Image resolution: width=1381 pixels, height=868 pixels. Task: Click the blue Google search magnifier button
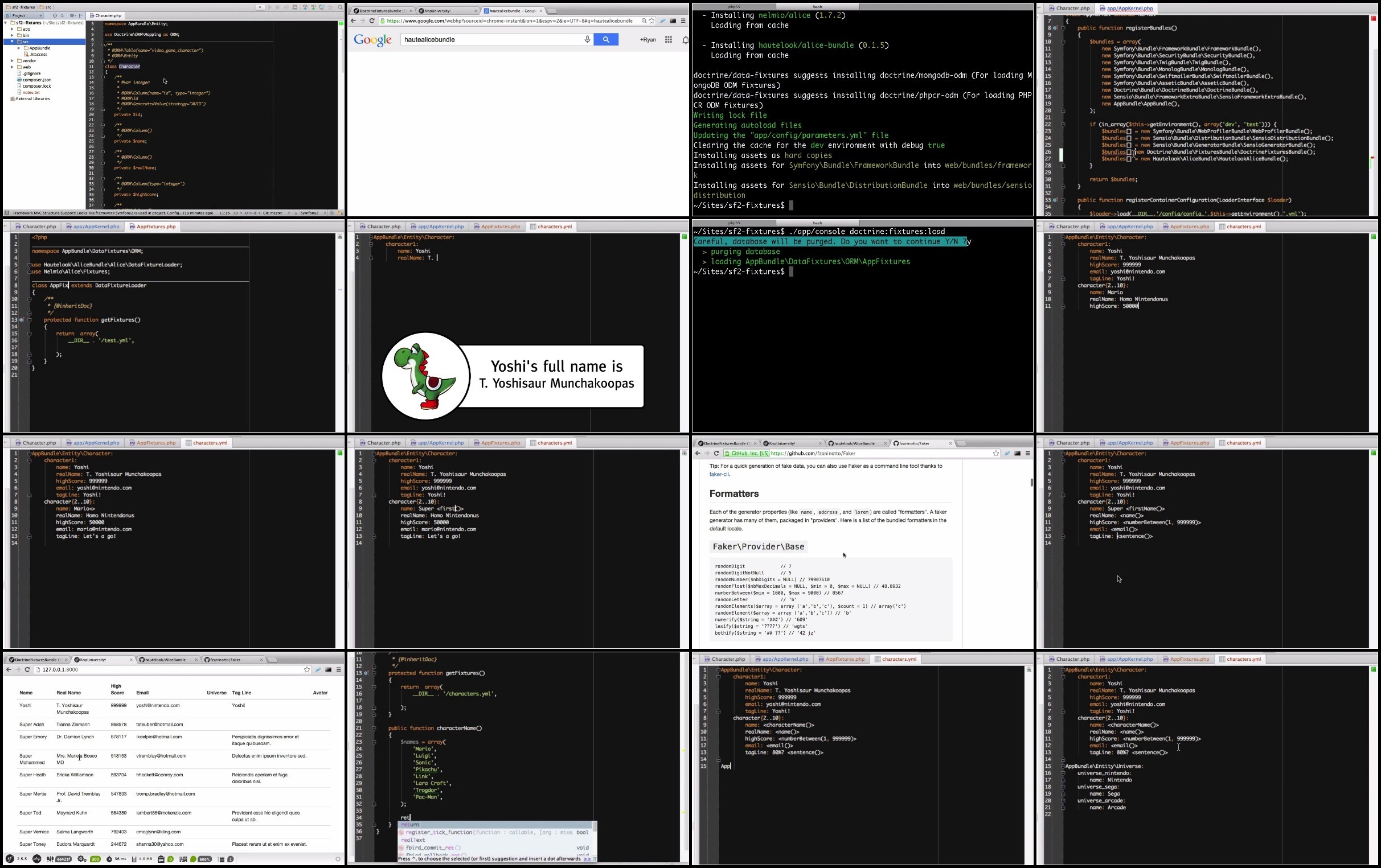tap(605, 40)
